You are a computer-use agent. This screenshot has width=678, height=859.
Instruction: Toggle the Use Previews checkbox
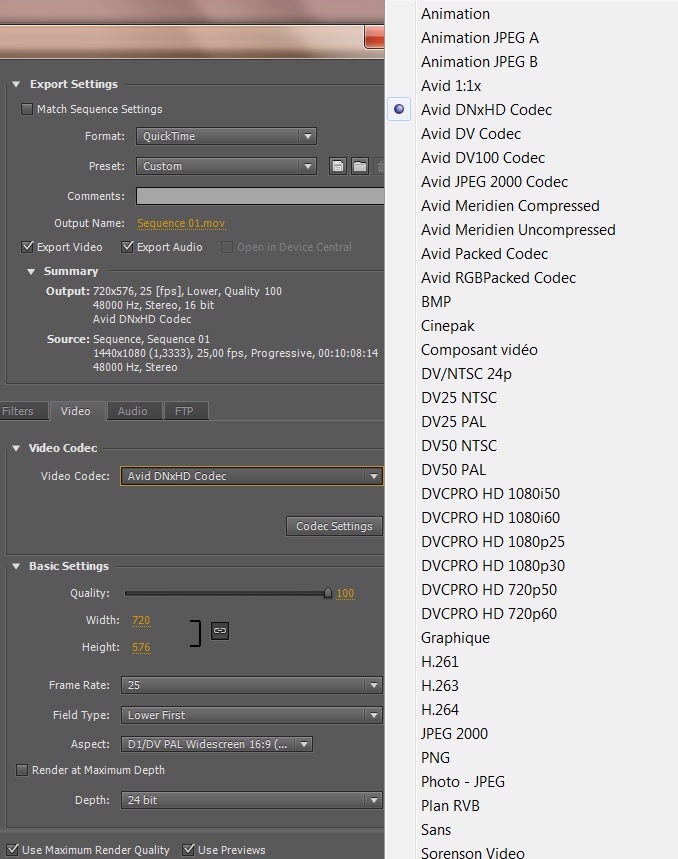[x=188, y=850]
